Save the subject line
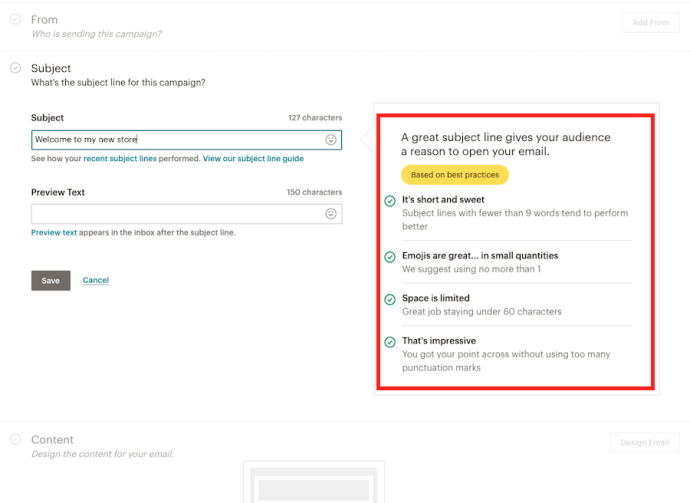Viewport: 690px width, 503px height. click(x=51, y=281)
